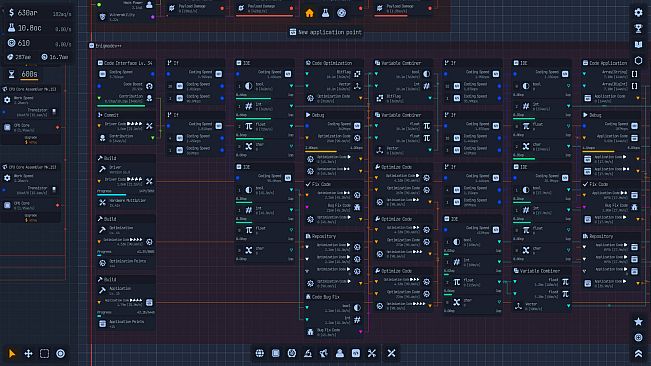Viewport: 651px width, 366px height.
Task: Collapse the Code Optimization node header
Action: tap(333, 63)
